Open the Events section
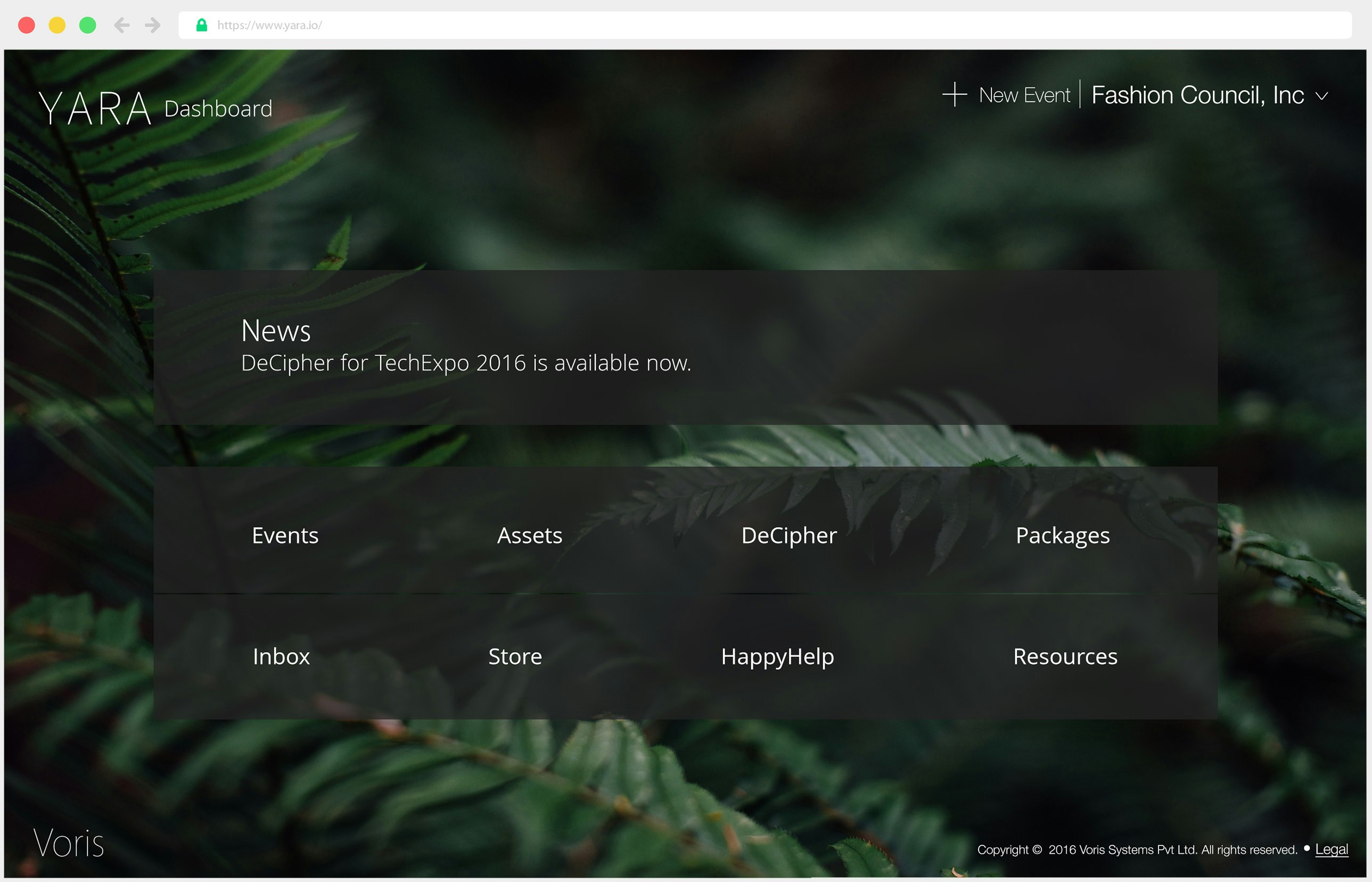The width and height of the screenshot is (1372, 882). pos(285,535)
